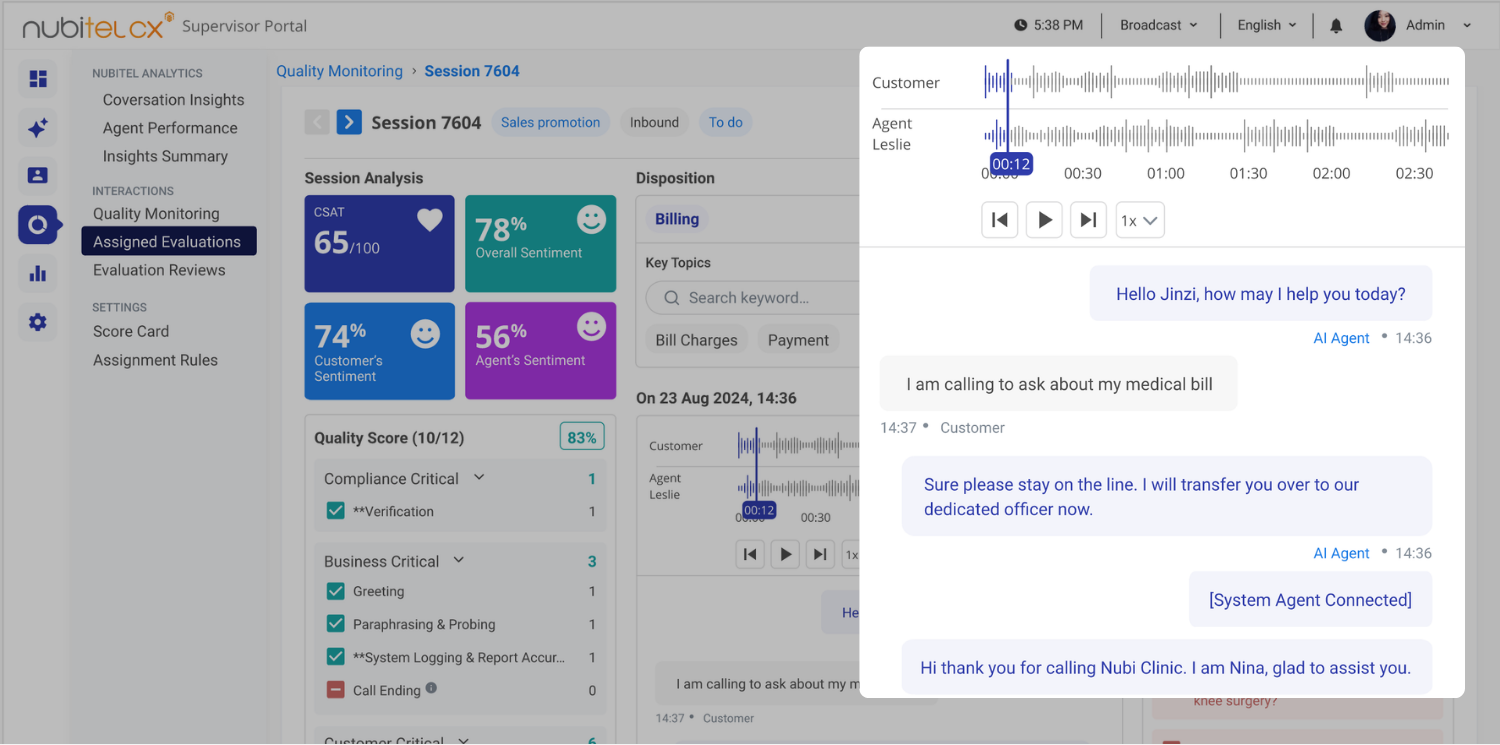The image size is (1500, 745).
Task: Open Evaluation Reviews menu item
Action: click(x=159, y=270)
